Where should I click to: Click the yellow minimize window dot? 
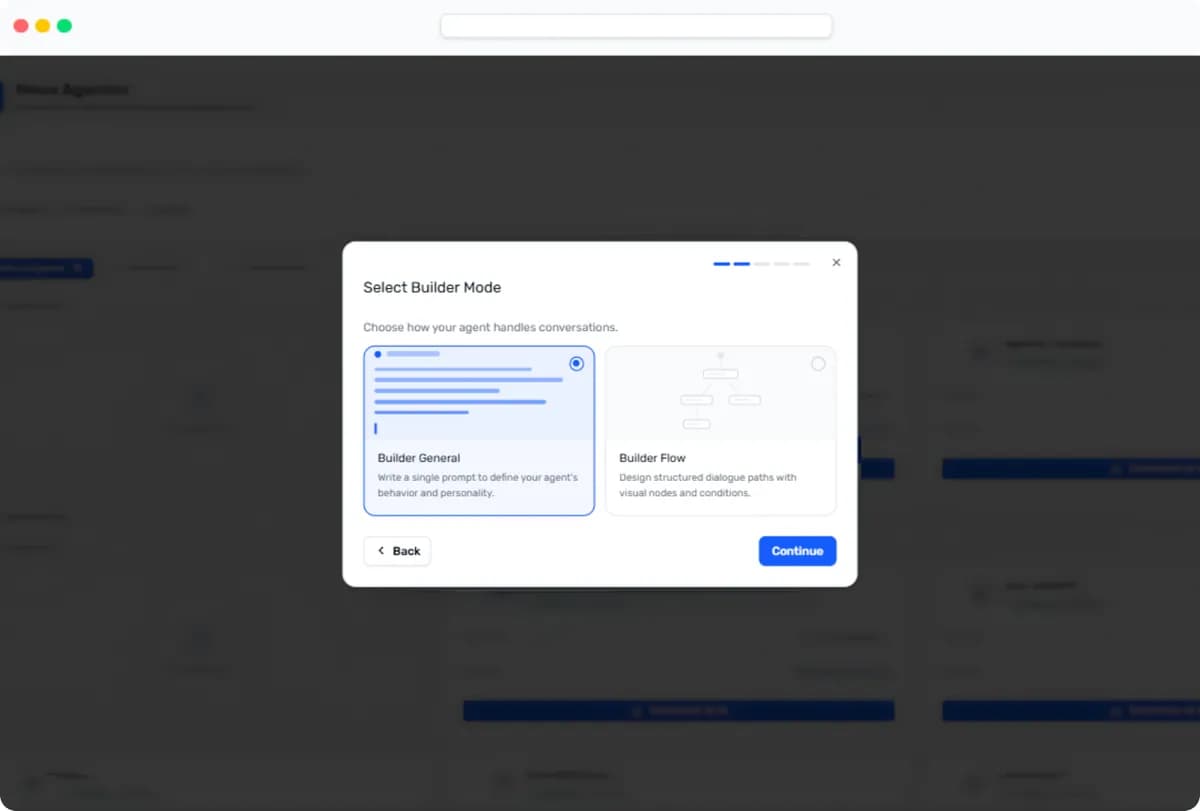point(43,26)
